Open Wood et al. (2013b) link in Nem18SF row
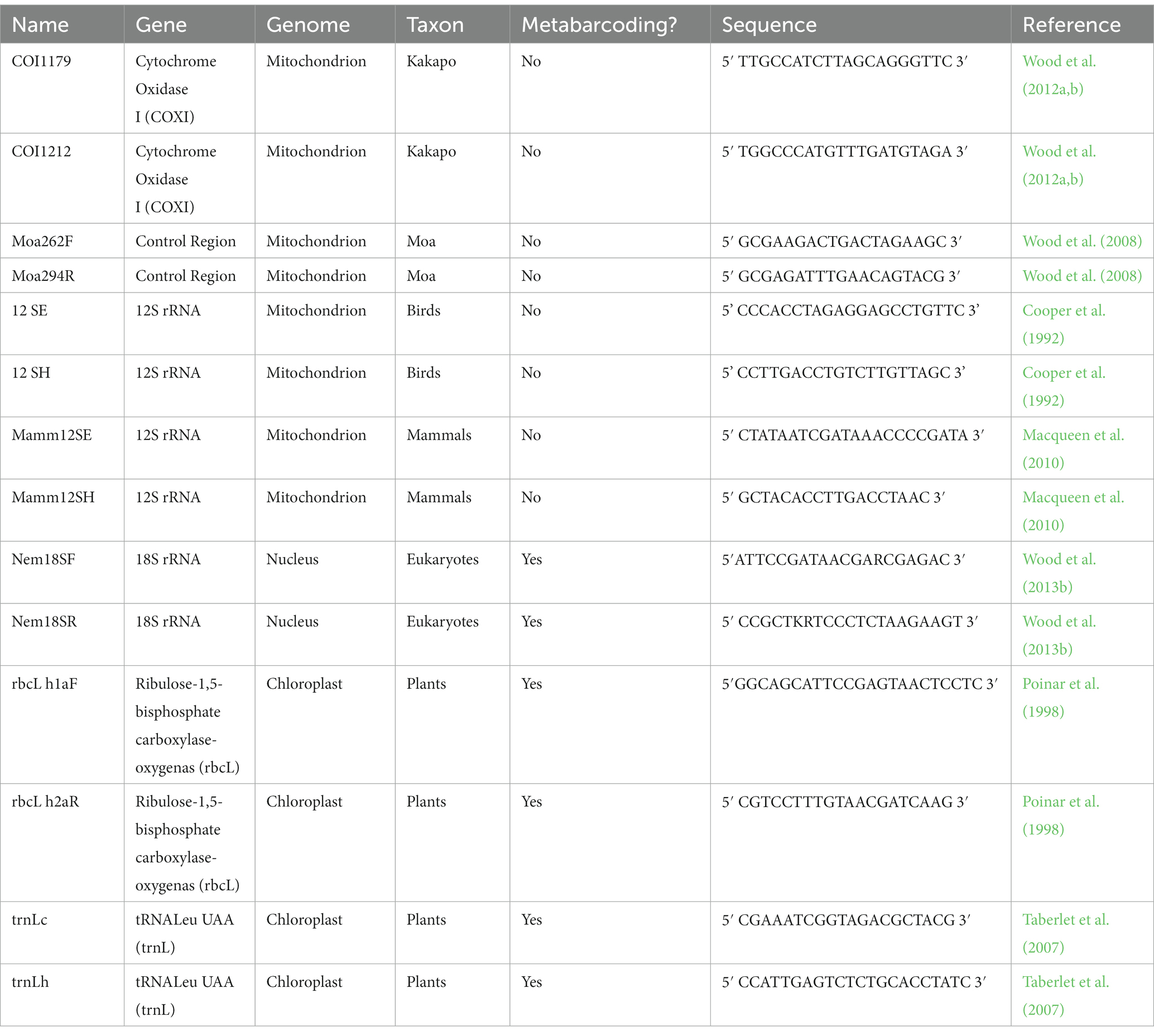1154x1036 pixels. (1059, 573)
